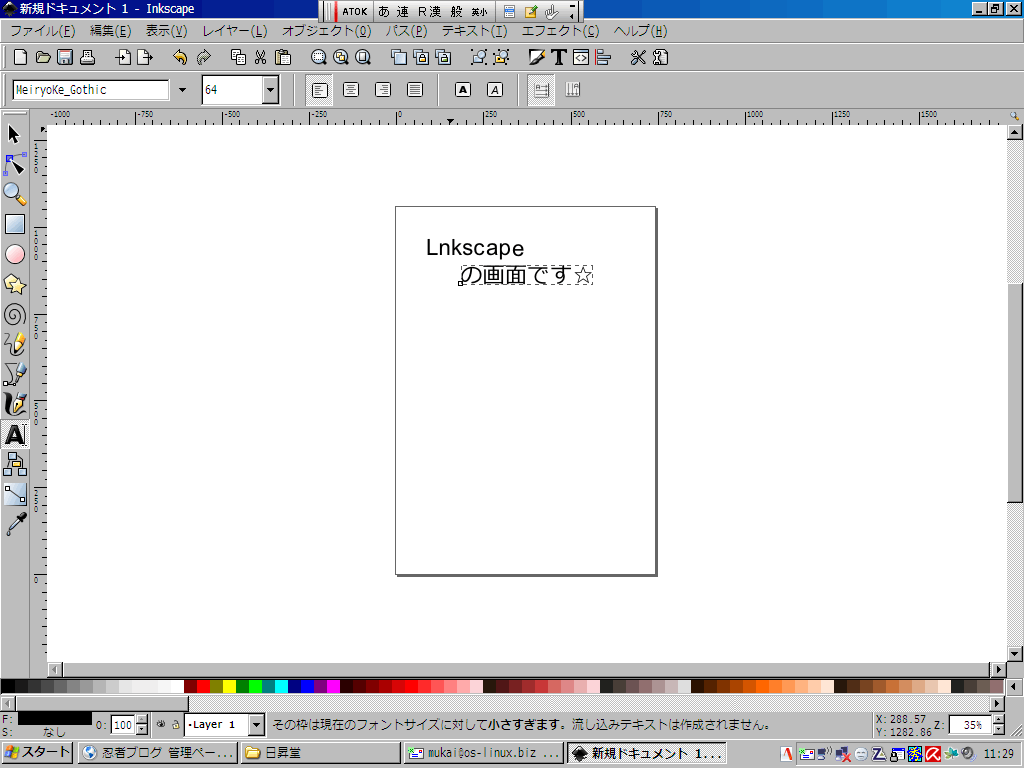The height and width of the screenshot is (768, 1024).
Task: Toggle layer visibility eye icon
Action: [x=161, y=724]
